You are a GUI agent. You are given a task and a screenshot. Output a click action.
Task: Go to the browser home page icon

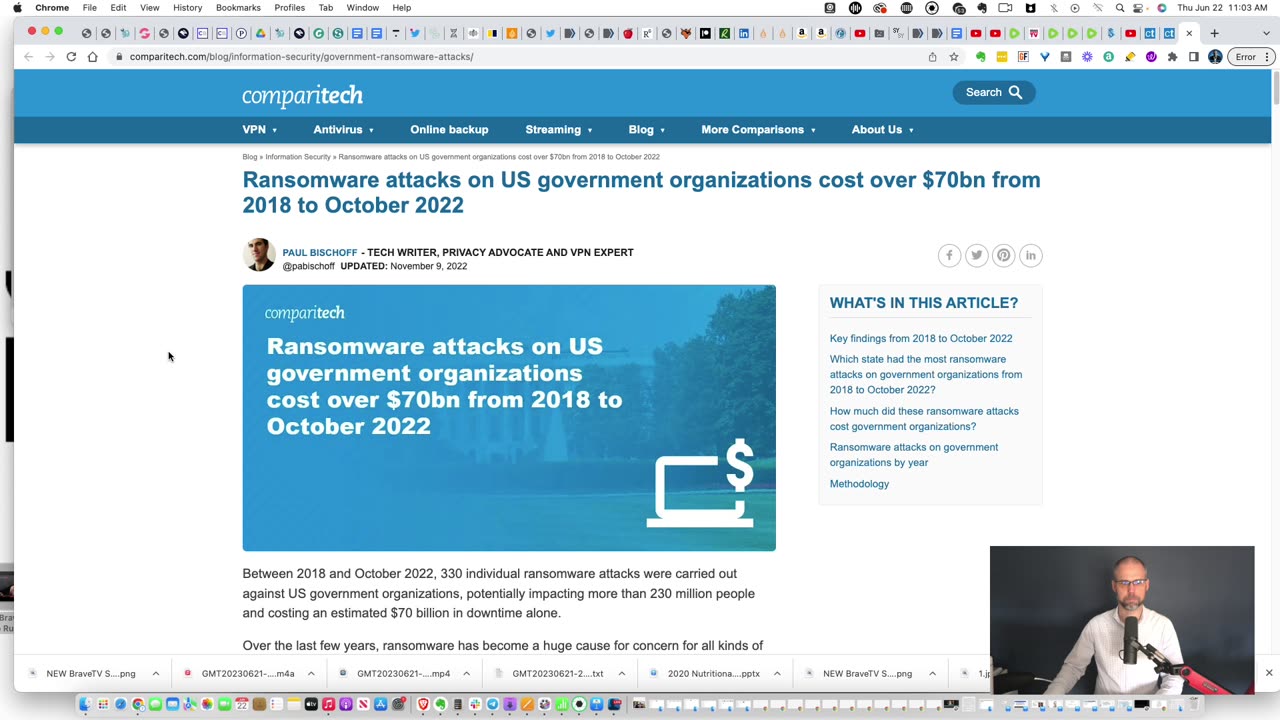92,57
